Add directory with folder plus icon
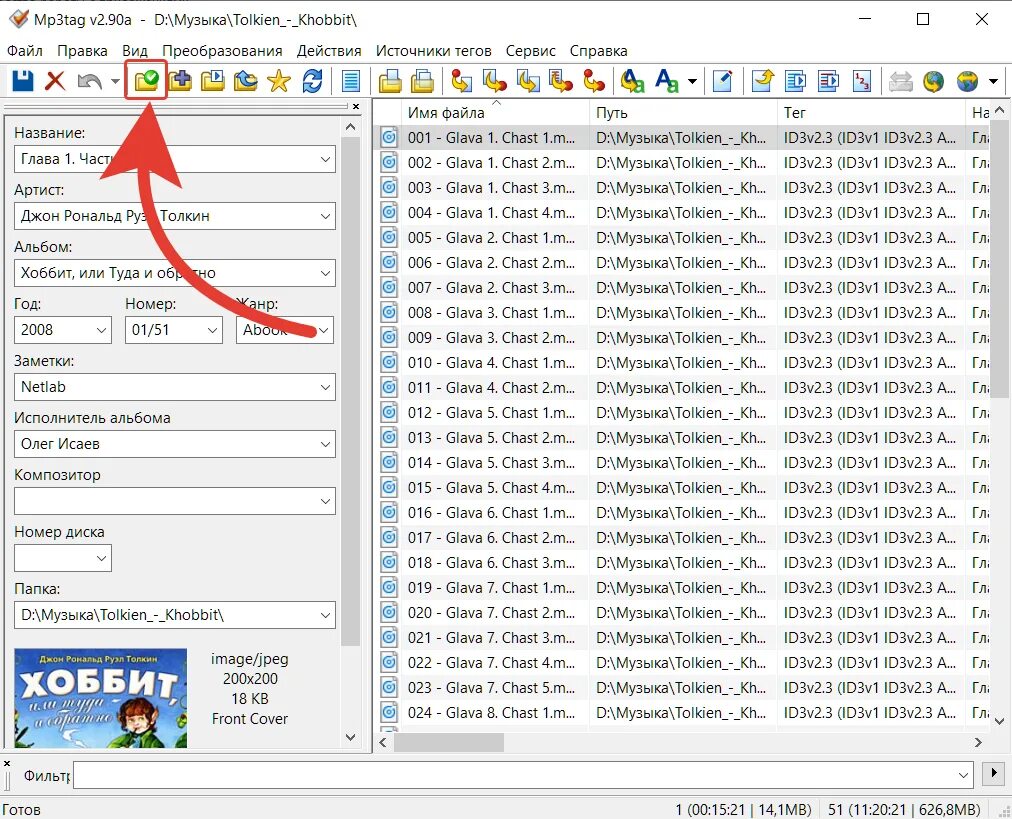1012x819 pixels. (x=180, y=81)
